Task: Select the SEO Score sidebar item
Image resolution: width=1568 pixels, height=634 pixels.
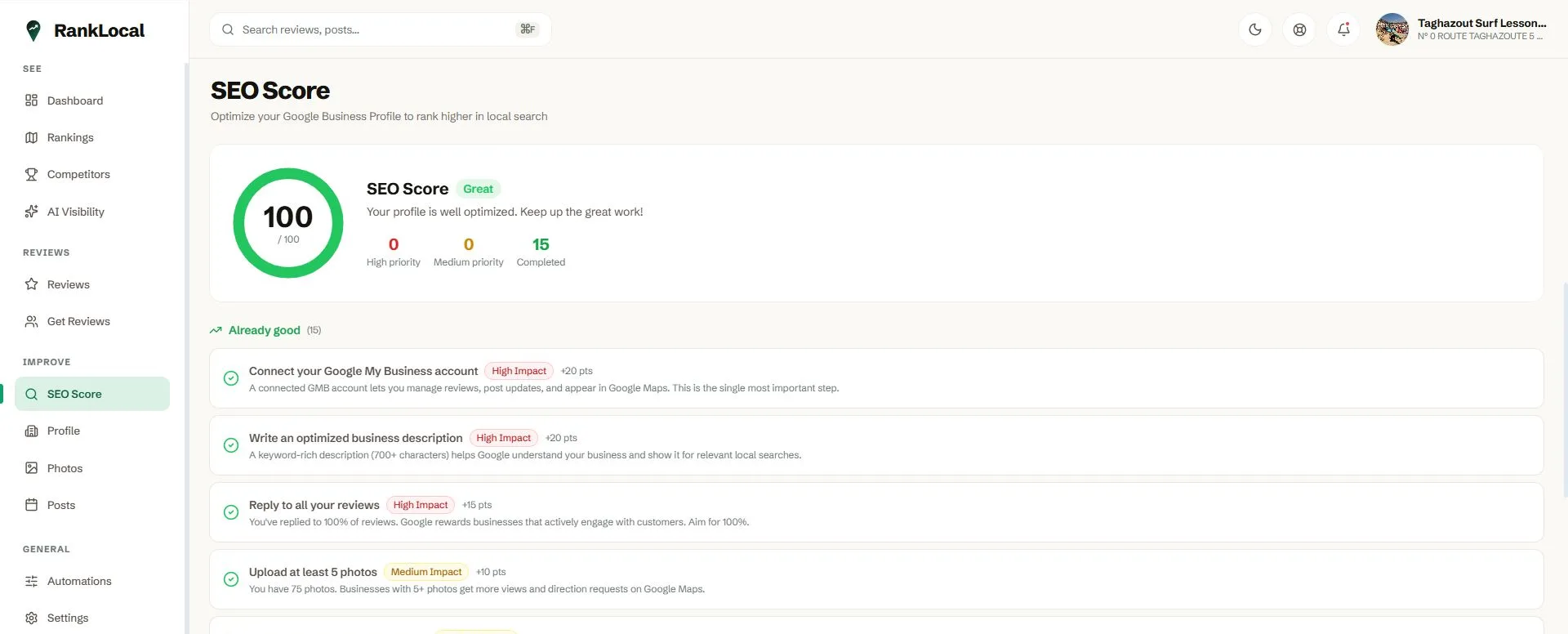Action: click(x=92, y=394)
